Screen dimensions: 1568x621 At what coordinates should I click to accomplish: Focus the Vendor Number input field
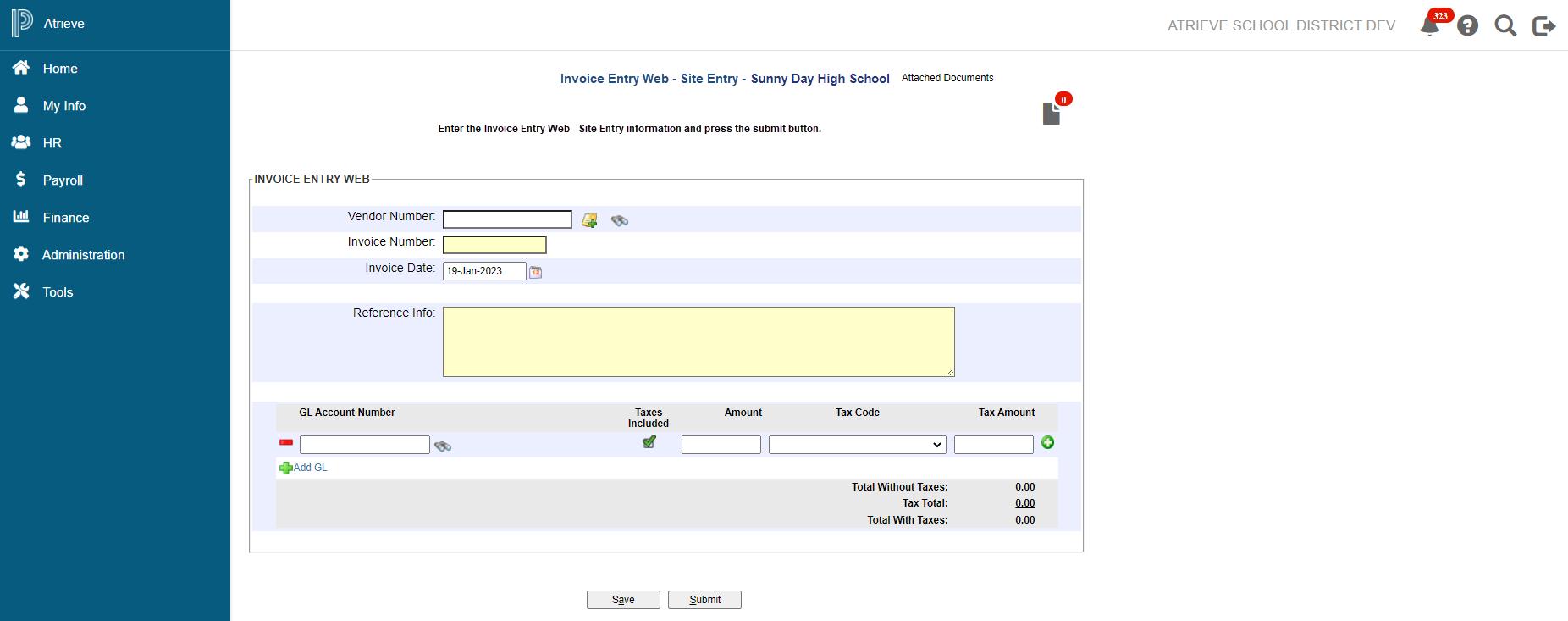(507, 219)
